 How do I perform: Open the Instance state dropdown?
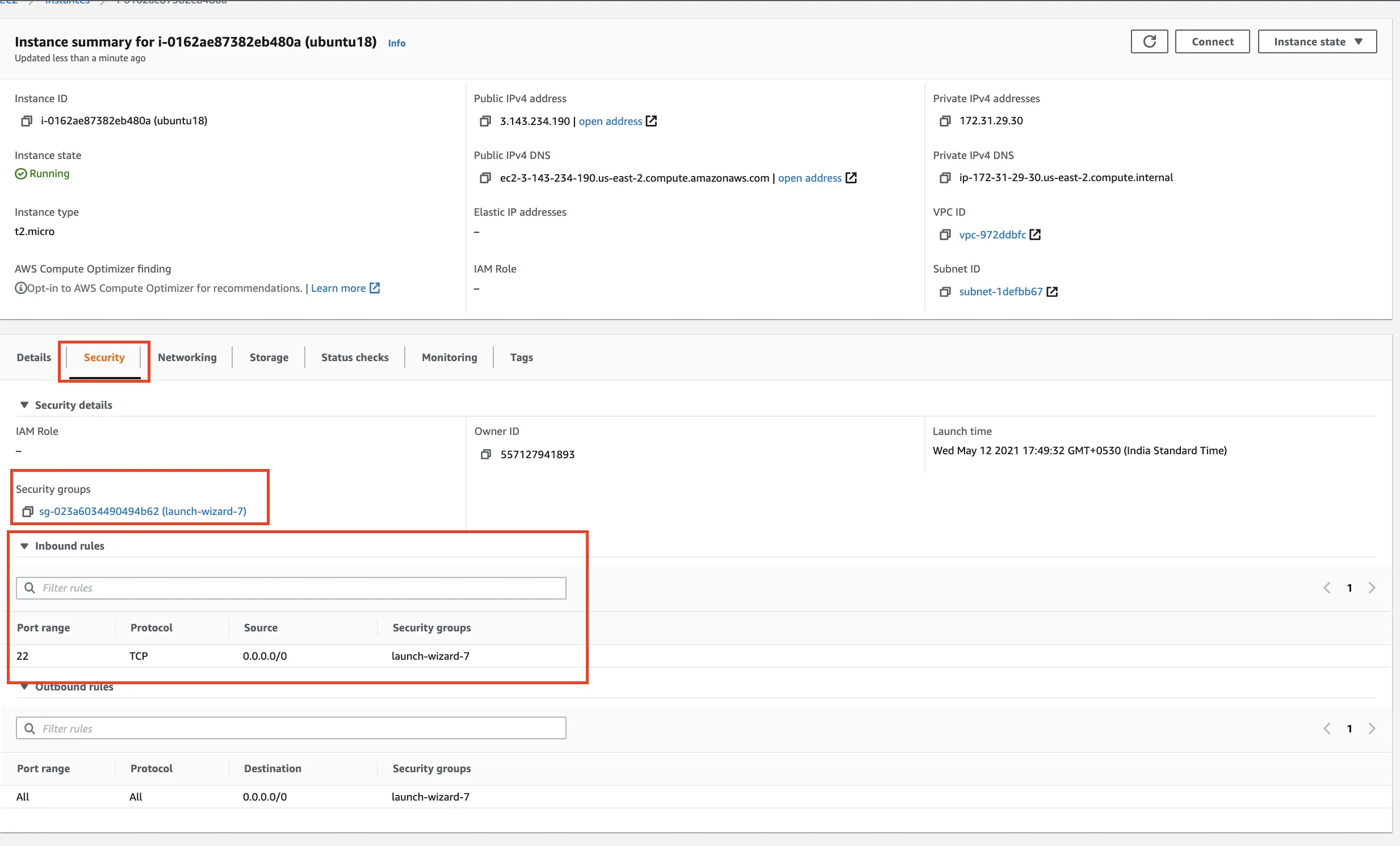[x=1317, y=41]
